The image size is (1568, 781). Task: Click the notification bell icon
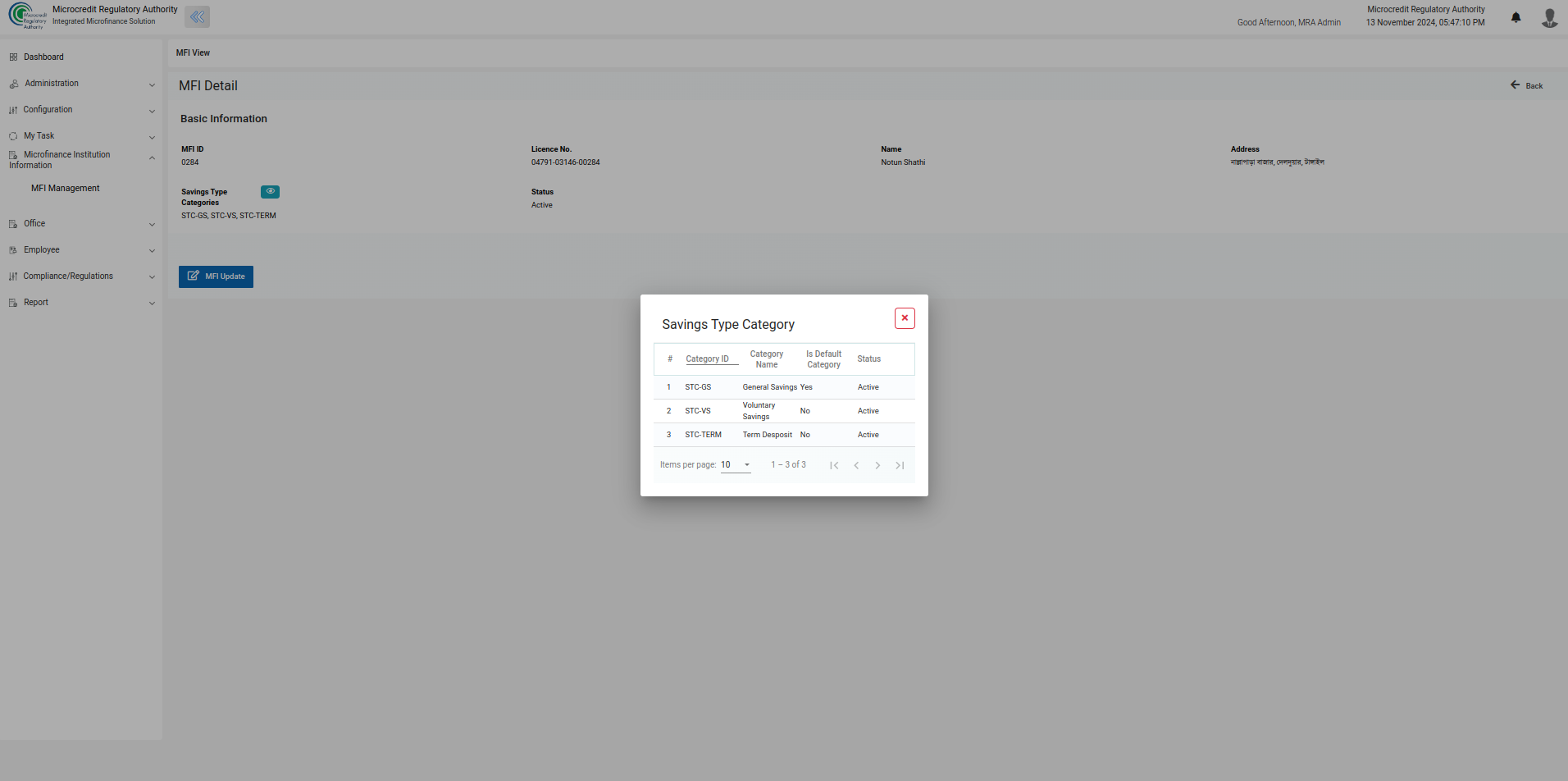1516,17
